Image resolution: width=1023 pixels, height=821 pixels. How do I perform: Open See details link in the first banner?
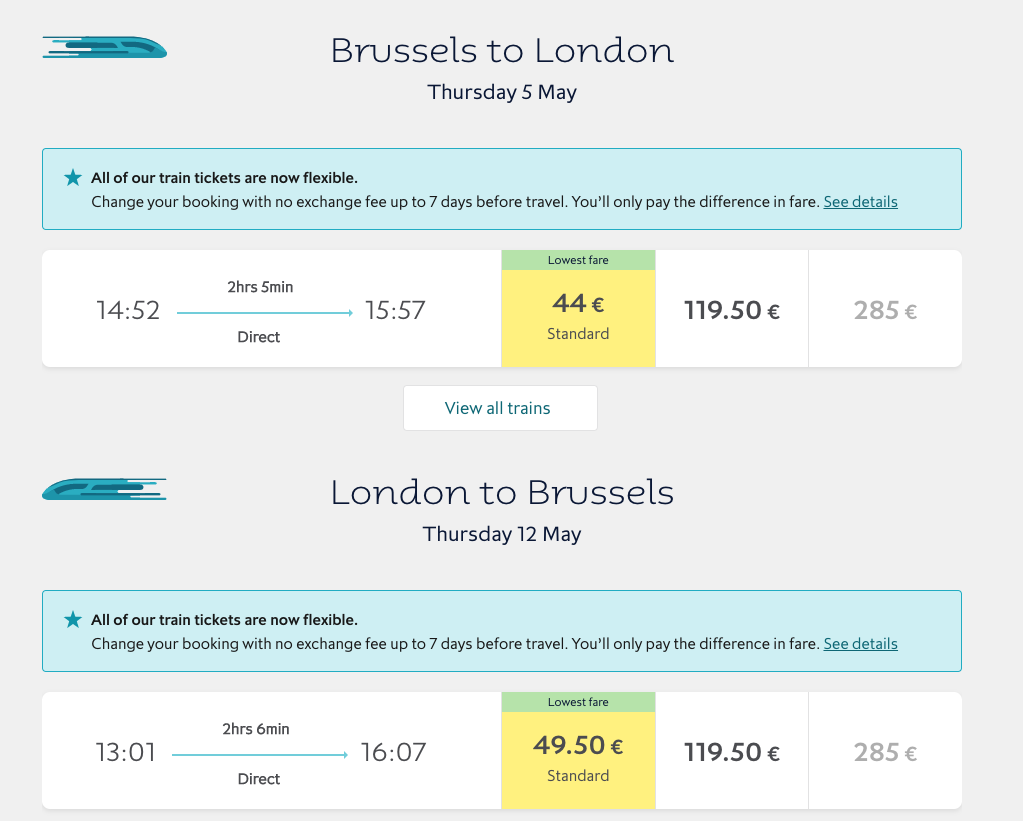pos(860,202)
